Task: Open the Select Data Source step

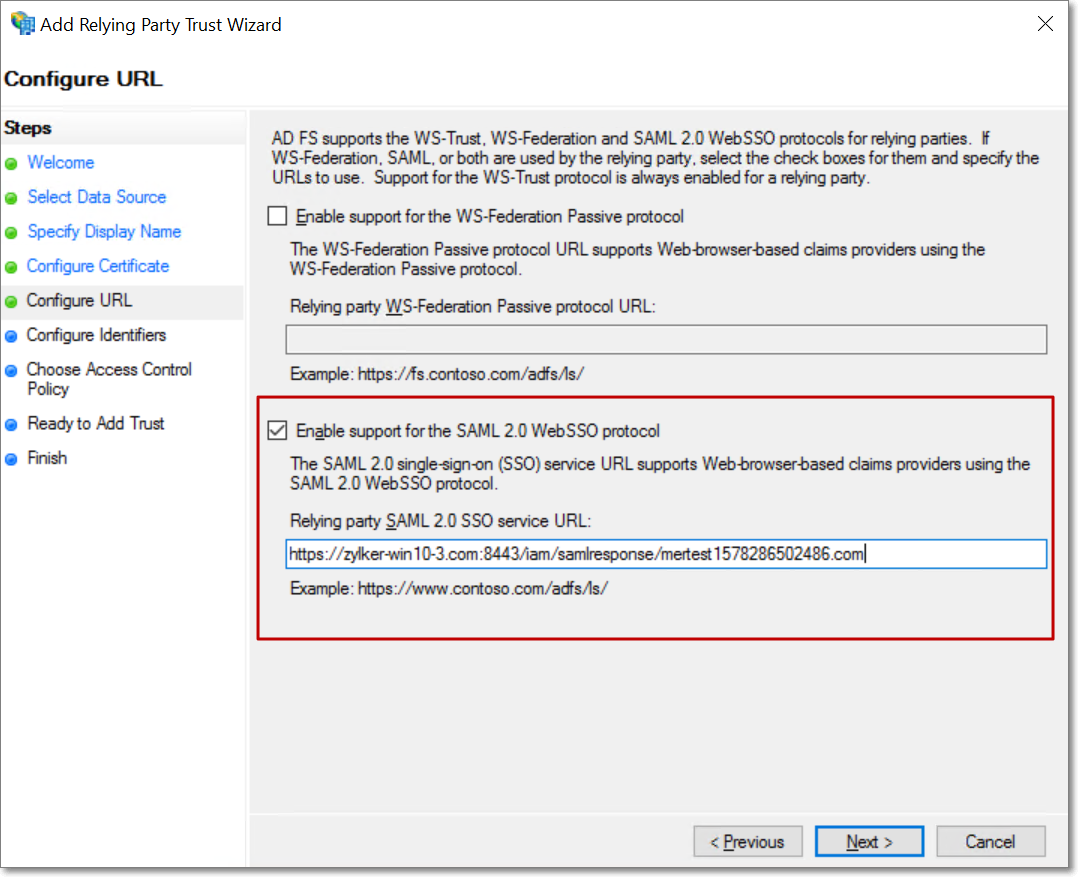Action: [96, 197]
